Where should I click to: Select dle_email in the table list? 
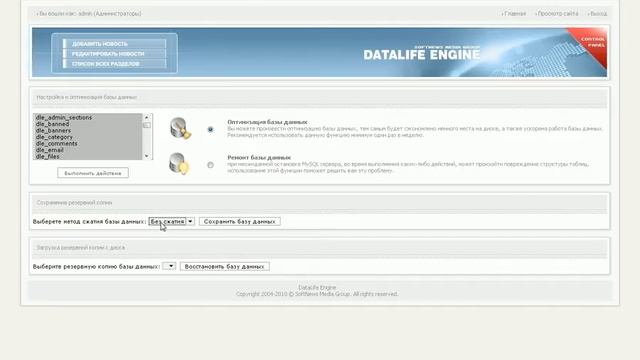(x=88, y=150)
